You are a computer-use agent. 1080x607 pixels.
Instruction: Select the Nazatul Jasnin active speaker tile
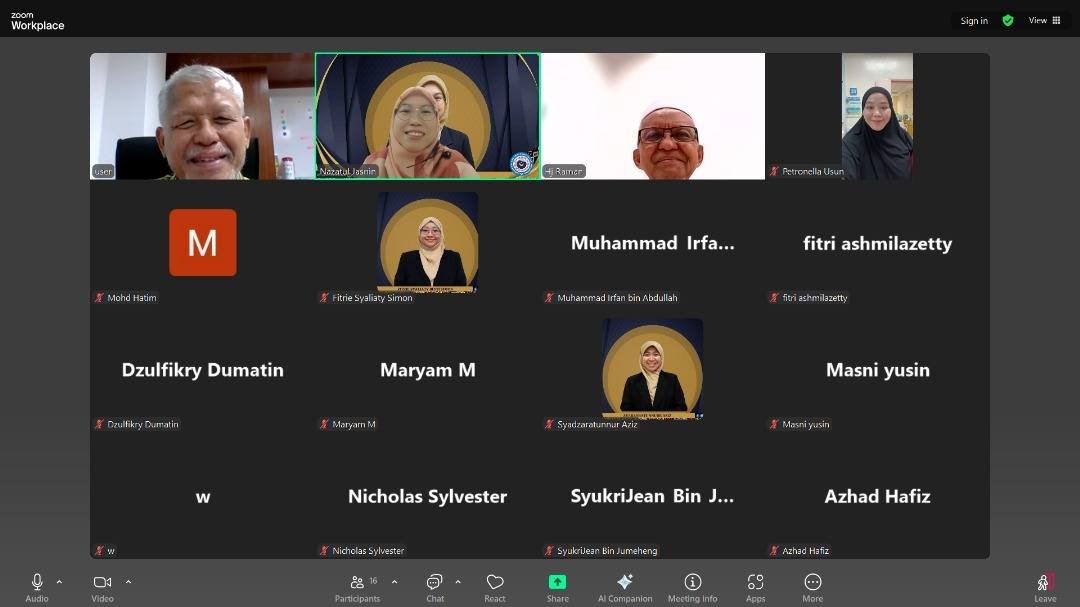427,116
